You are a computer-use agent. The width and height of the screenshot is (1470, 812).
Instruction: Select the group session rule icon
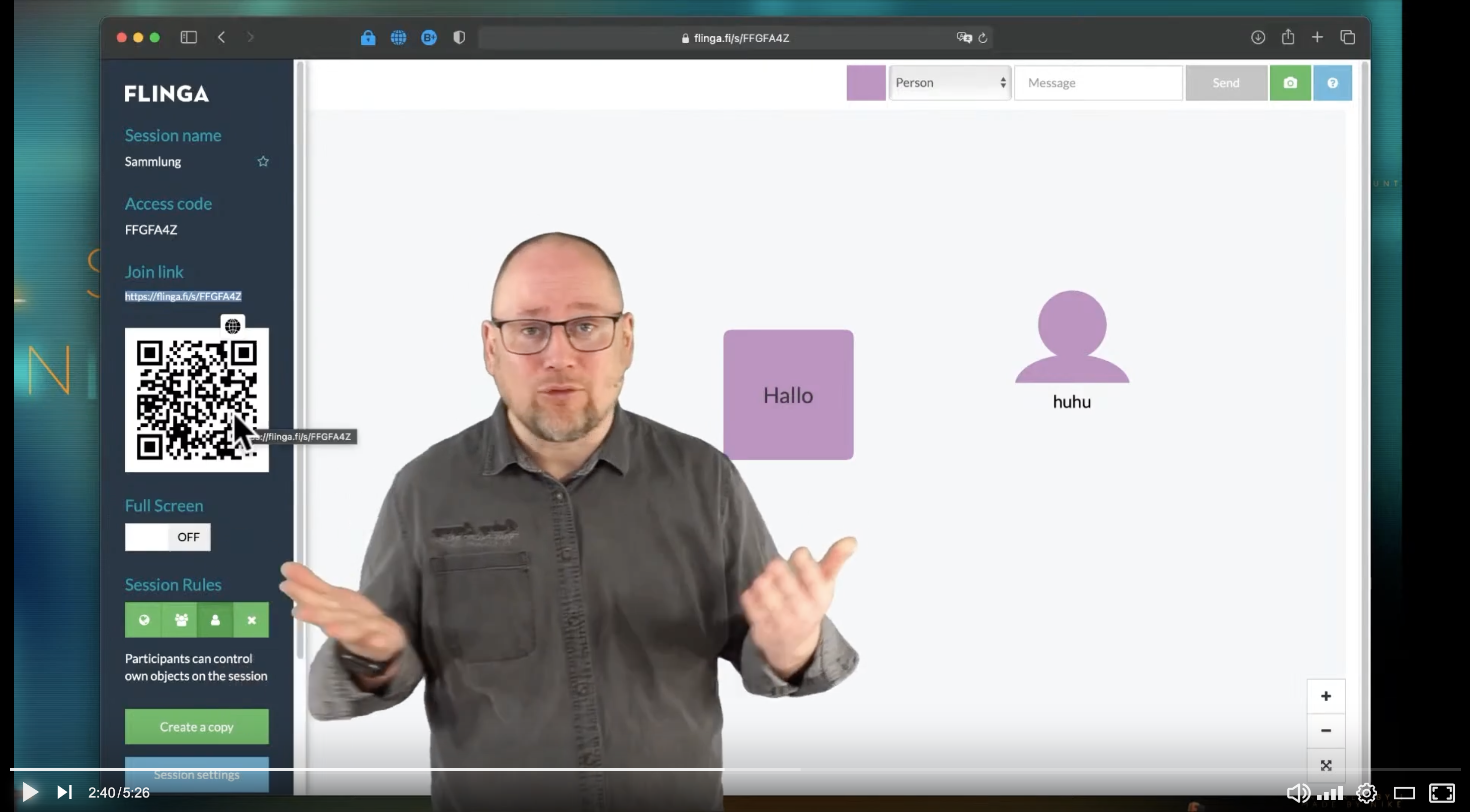click(180, 620)
